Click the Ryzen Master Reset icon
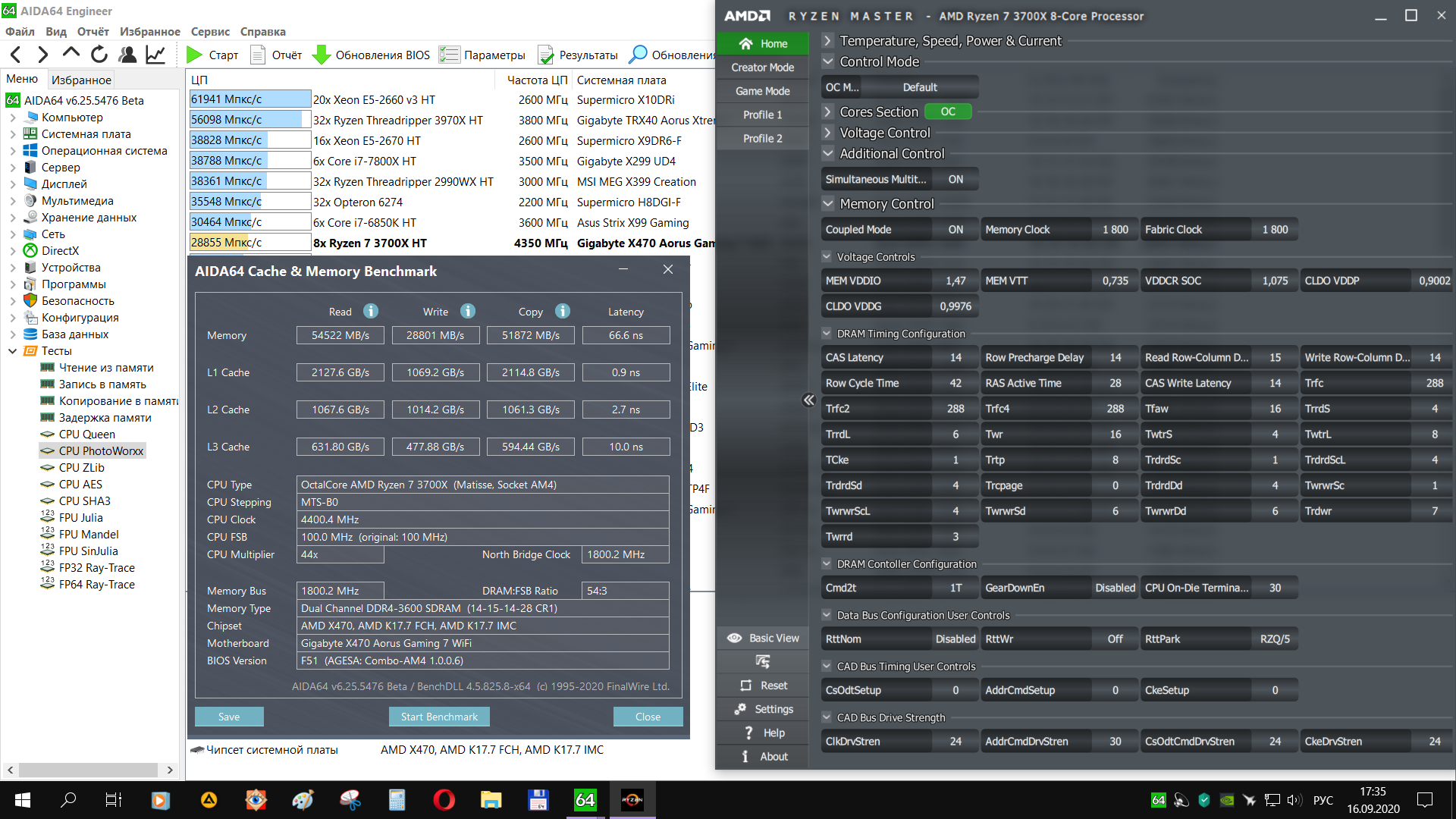 click(x=745, y=686)
